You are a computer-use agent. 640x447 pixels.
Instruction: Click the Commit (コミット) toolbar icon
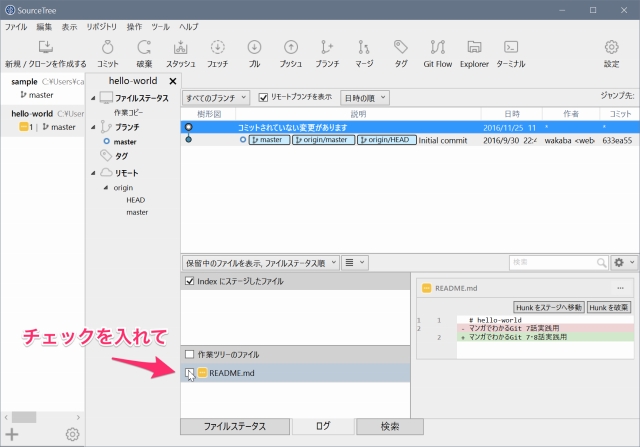108,53
